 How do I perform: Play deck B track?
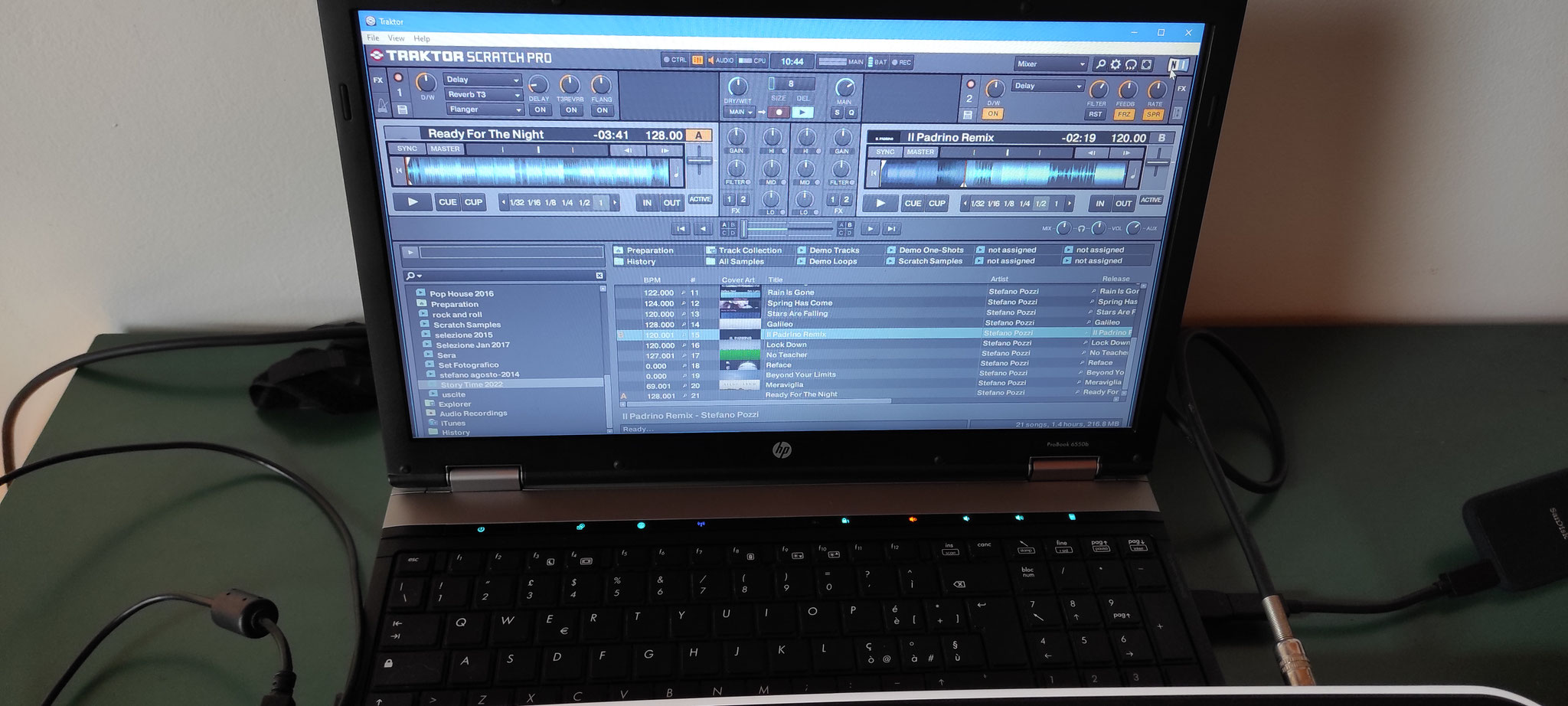[880, 203]
